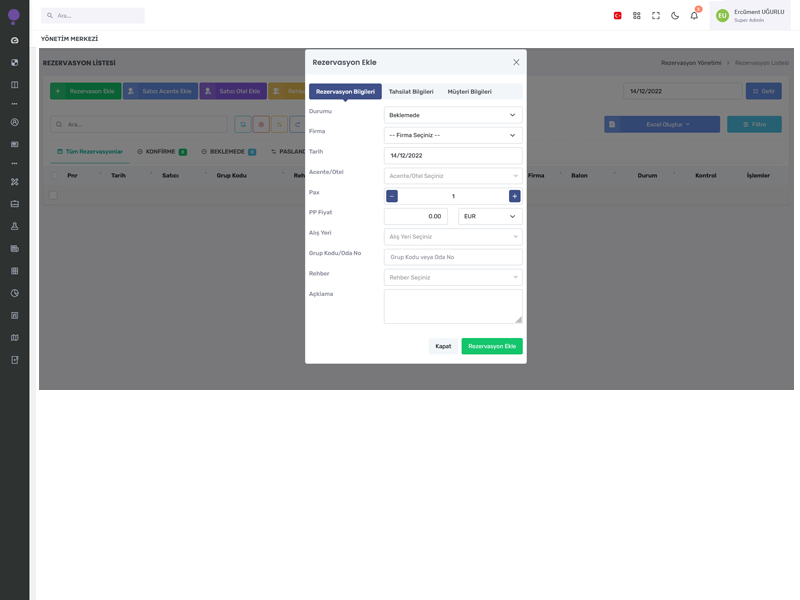
Task: Switch to the Tahsilat Bilgileri tab
Action: pyautogui.click(x=411, y=92)
